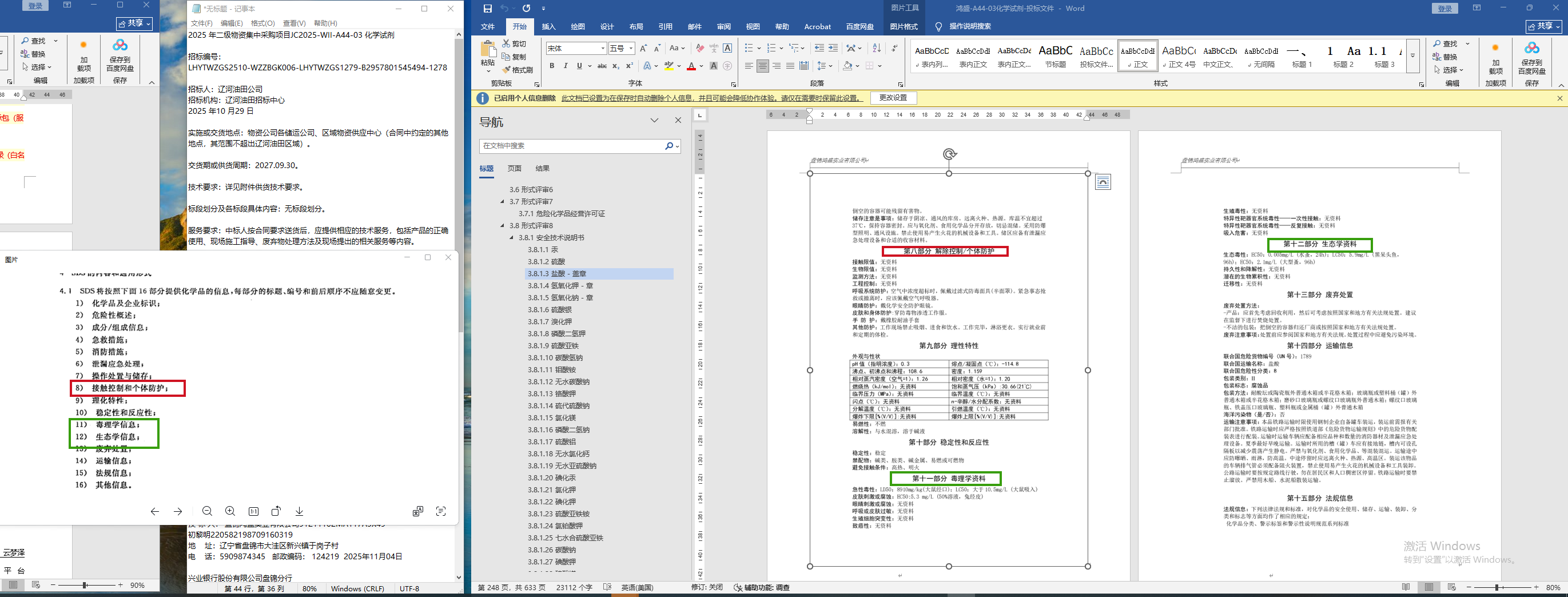This screenshot has width=1568, height=597.
Task: Toggle bold formatting in Word ribbon
Action: point(551,66)
